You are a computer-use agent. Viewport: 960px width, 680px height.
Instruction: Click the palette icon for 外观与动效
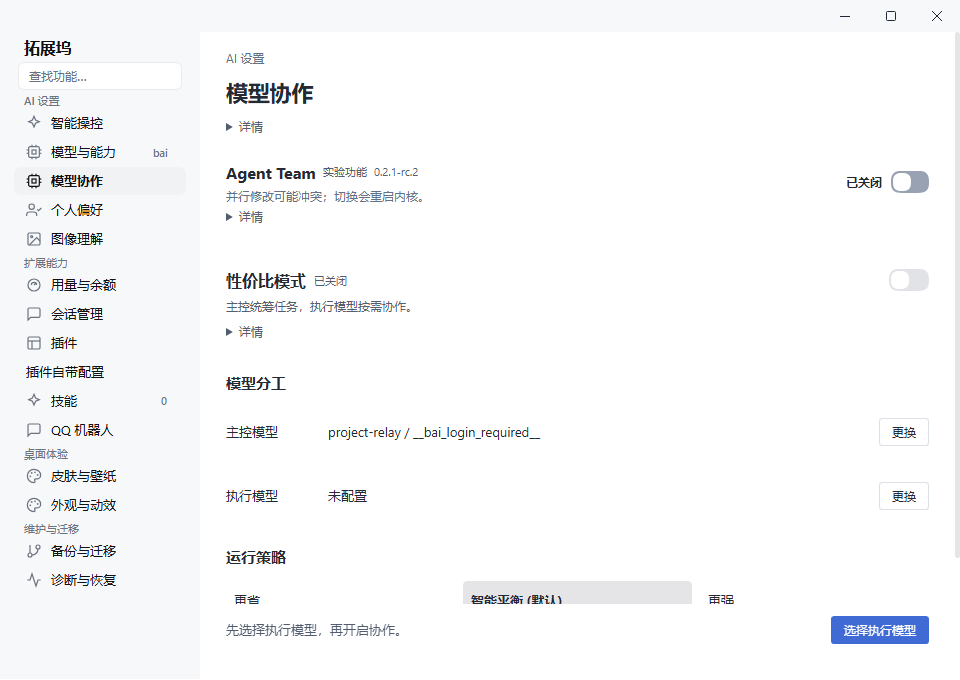pyautogui.click(x=34, y=505)
